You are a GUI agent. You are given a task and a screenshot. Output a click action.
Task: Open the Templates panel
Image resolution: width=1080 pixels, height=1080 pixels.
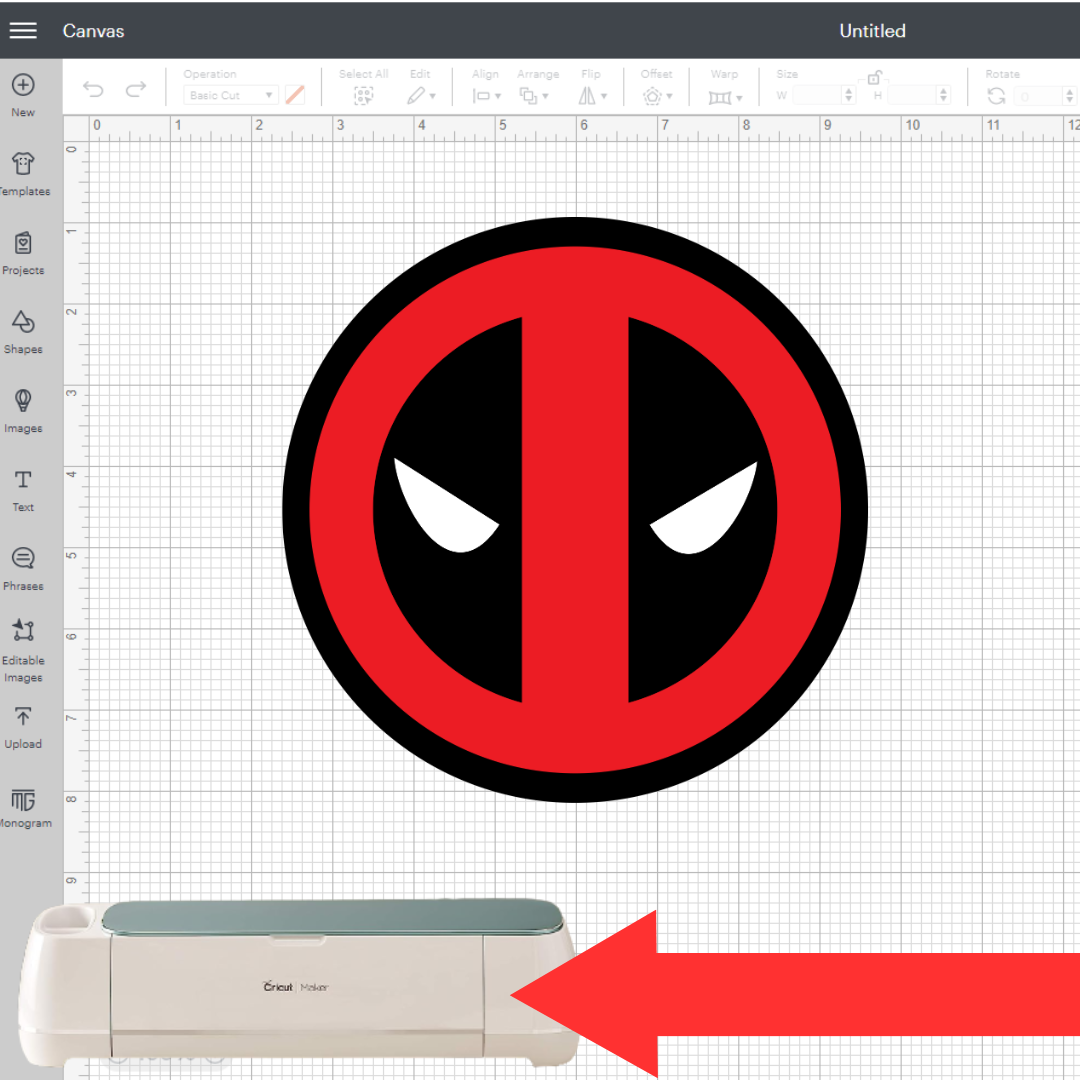[x=23, y=174]
